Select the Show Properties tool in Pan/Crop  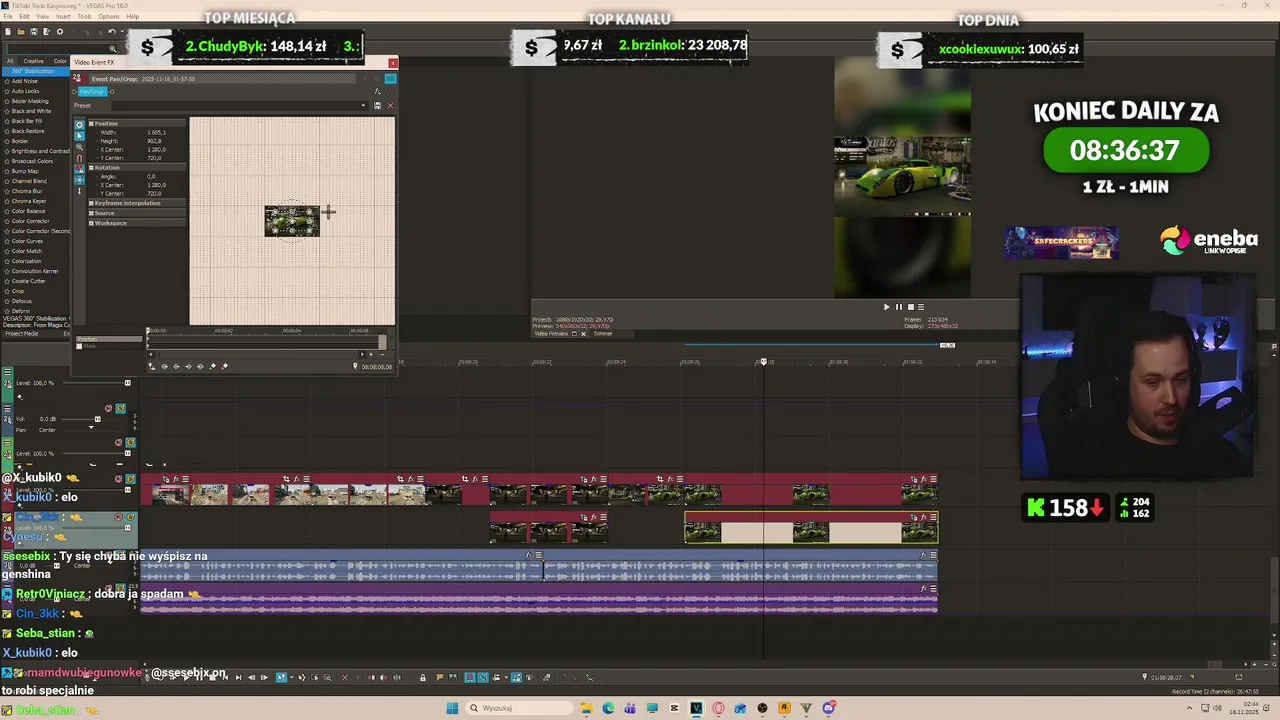point(79,125)
